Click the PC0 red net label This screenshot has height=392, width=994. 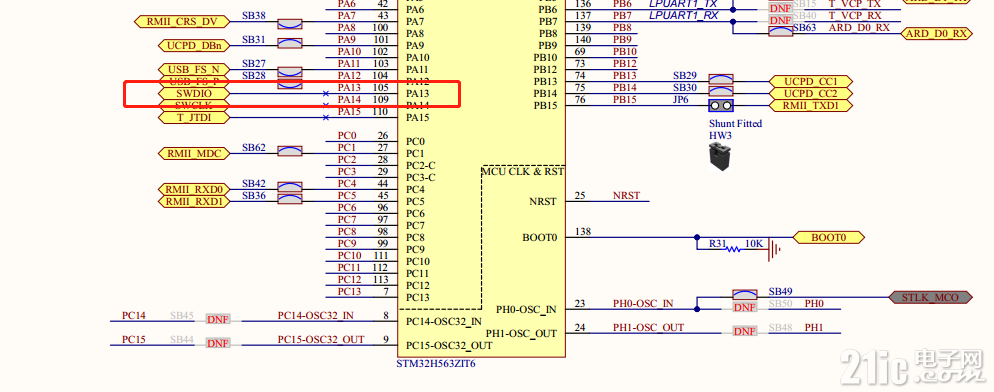pos(347,135)
